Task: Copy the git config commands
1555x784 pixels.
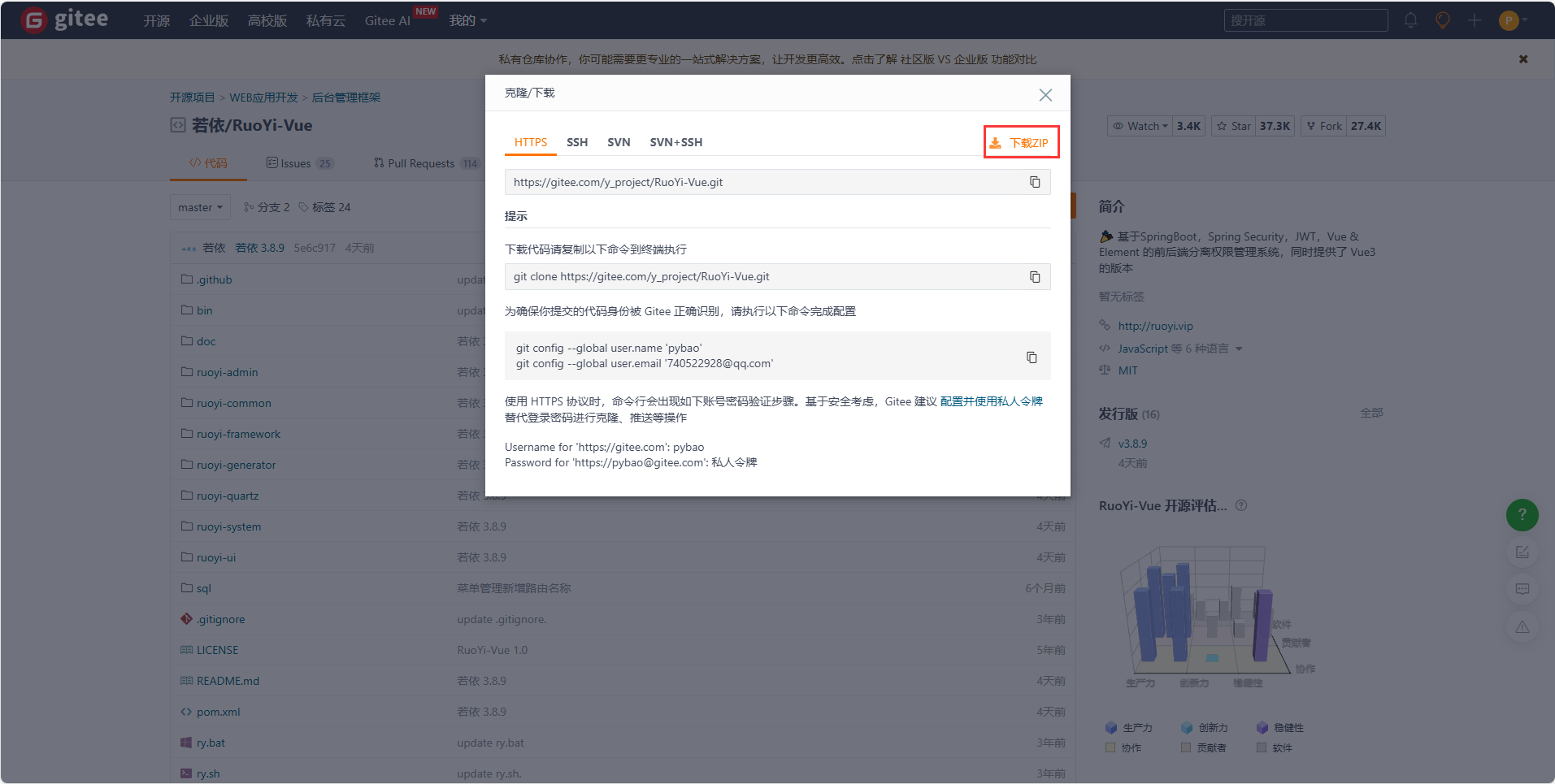Action: tap(1032, 357)
